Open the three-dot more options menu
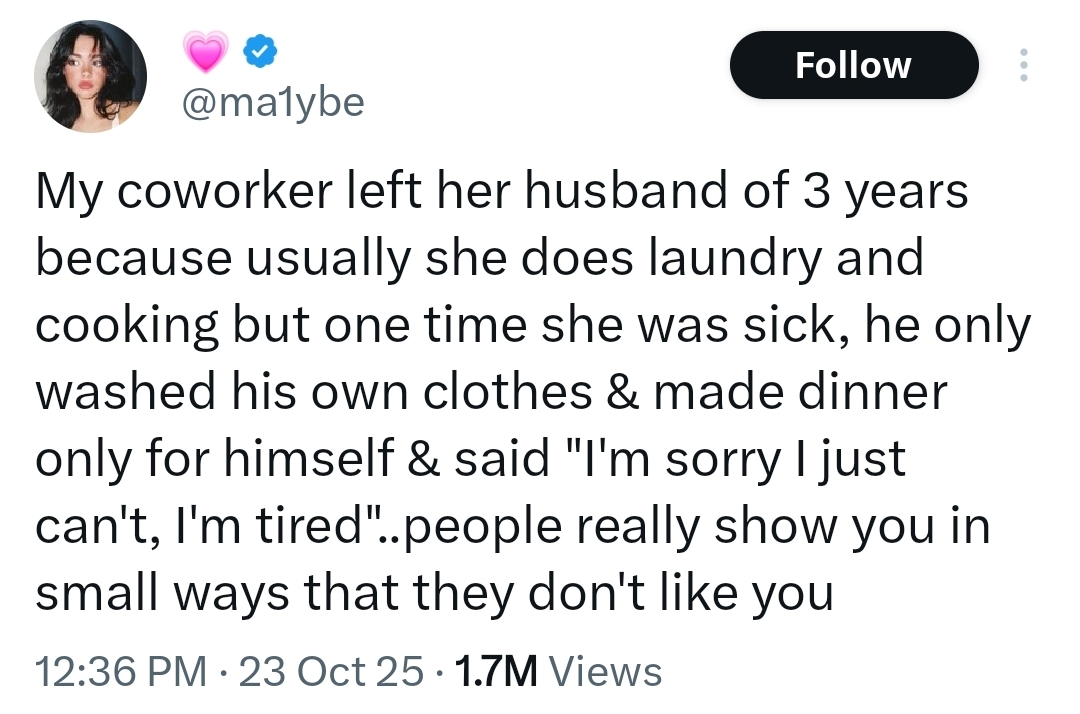This screenshot has height=714, width=1080. coord(1021,65)
